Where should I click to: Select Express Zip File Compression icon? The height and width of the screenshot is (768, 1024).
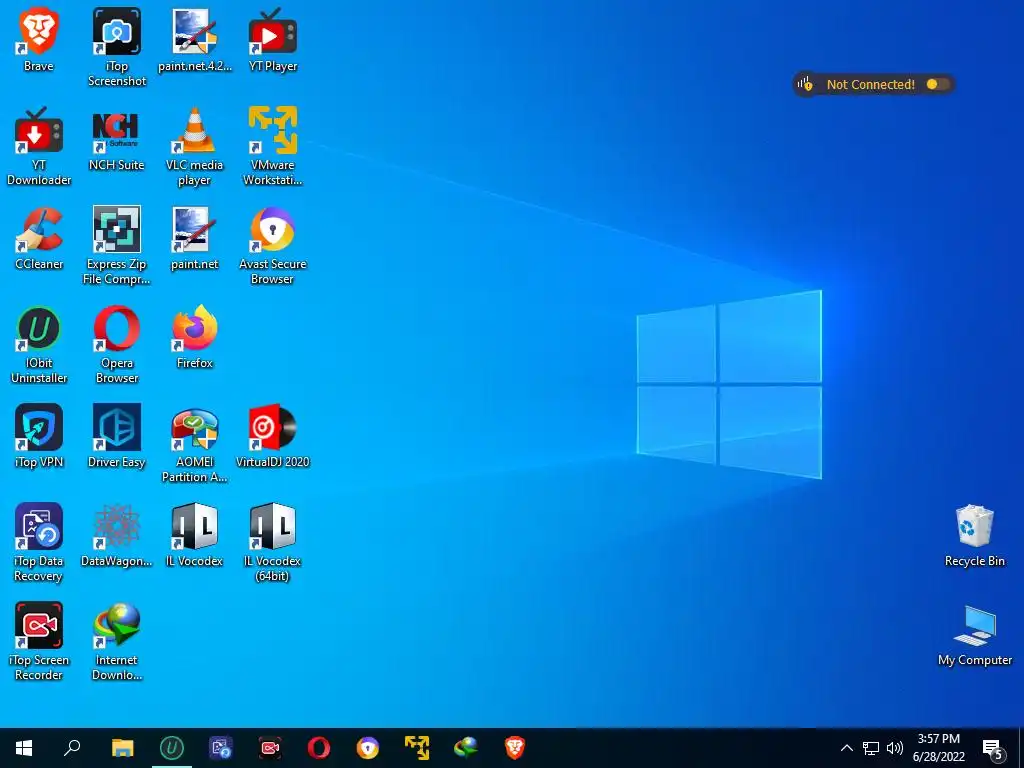117,246
